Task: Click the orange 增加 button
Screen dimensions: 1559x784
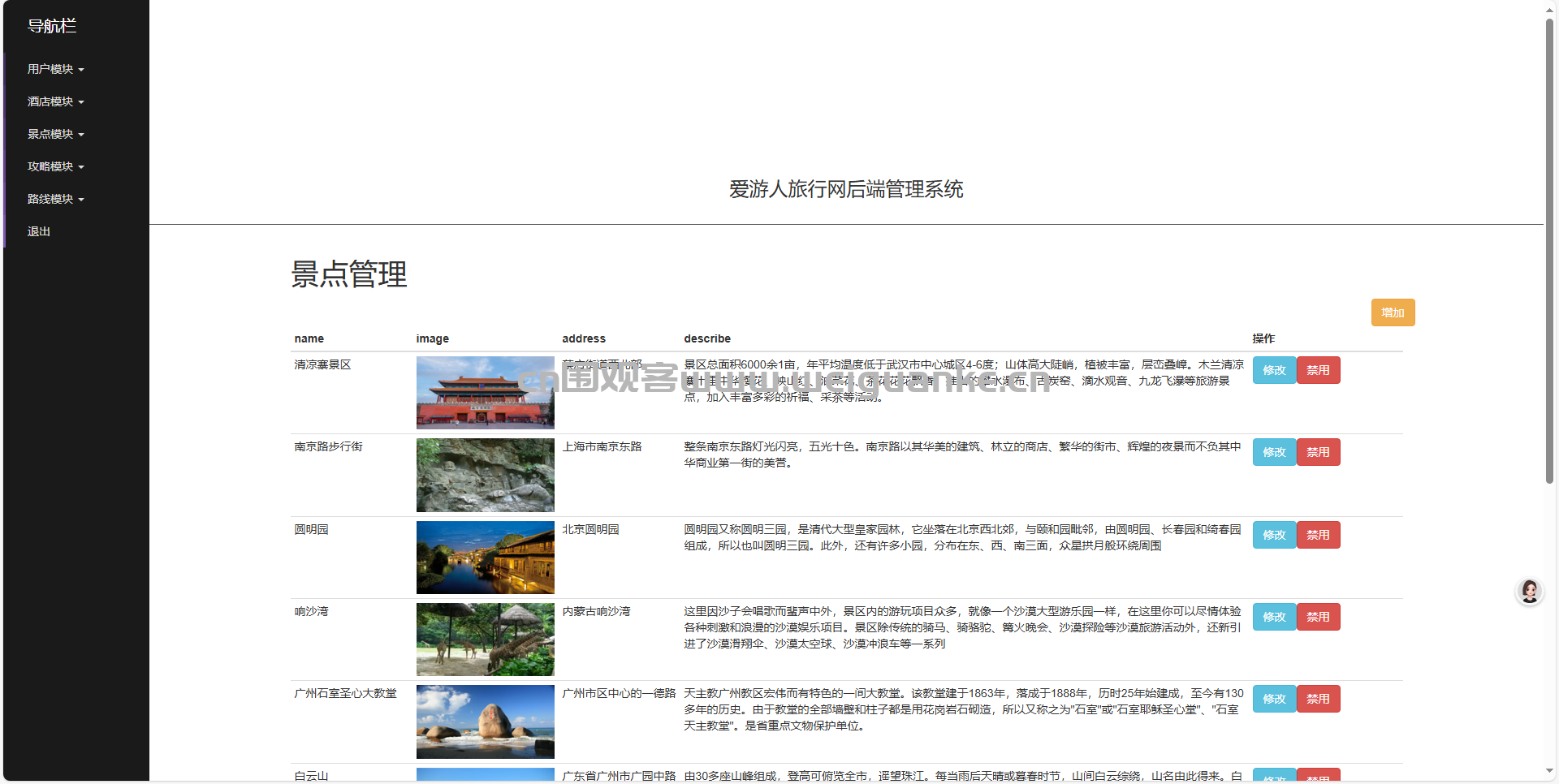Action: point(1393,312)
